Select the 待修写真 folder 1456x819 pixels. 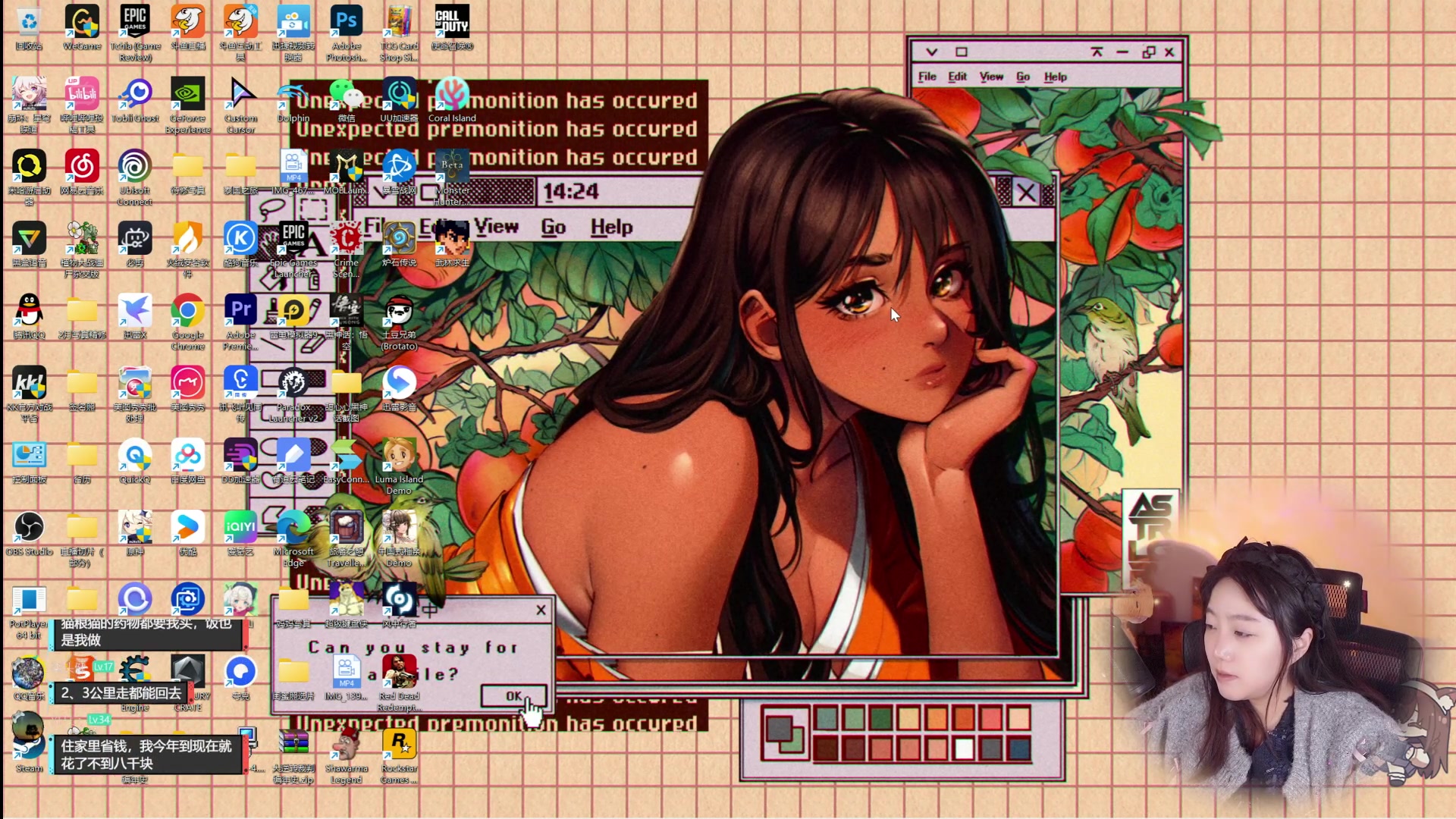coord(188,172)
